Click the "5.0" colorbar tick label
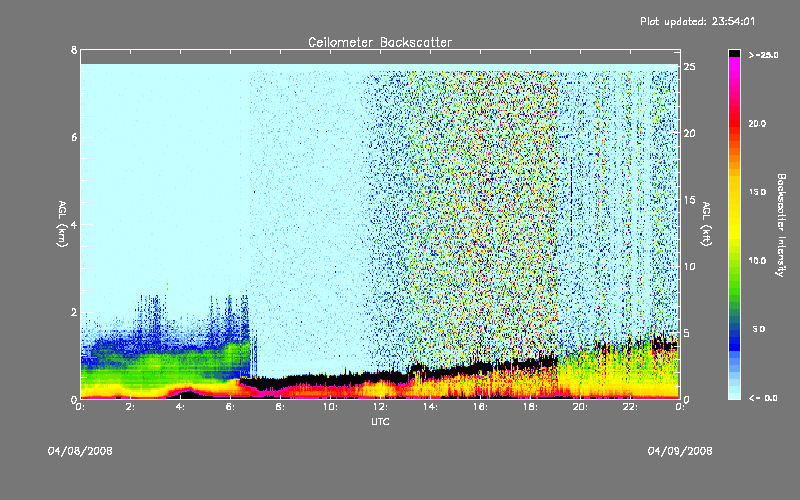 coord(759,329)
